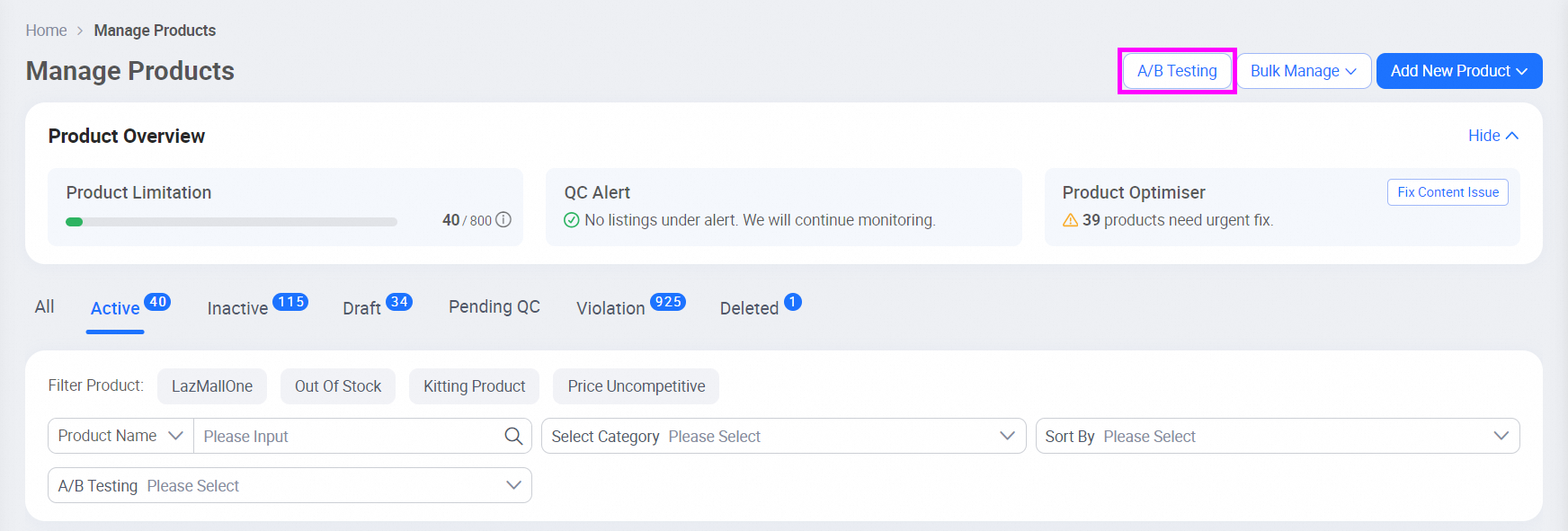The image size is (1568, 531).
Task: Open the Home breadcrumb link
Action: pos(46,30)
